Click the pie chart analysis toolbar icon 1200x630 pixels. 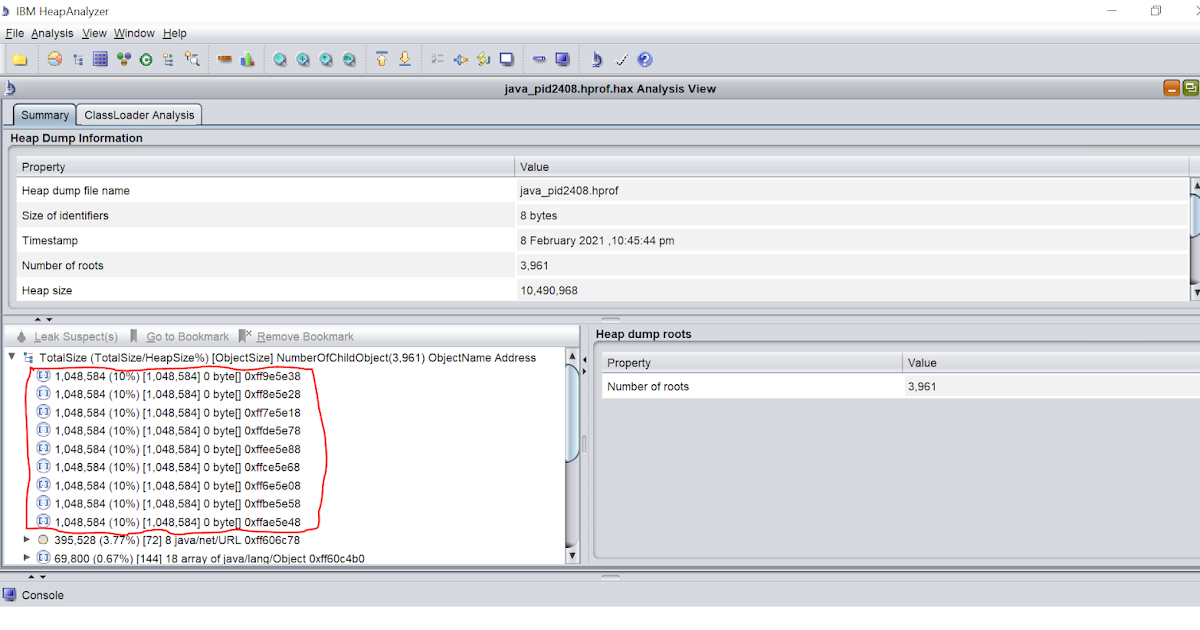click(54, 59)
